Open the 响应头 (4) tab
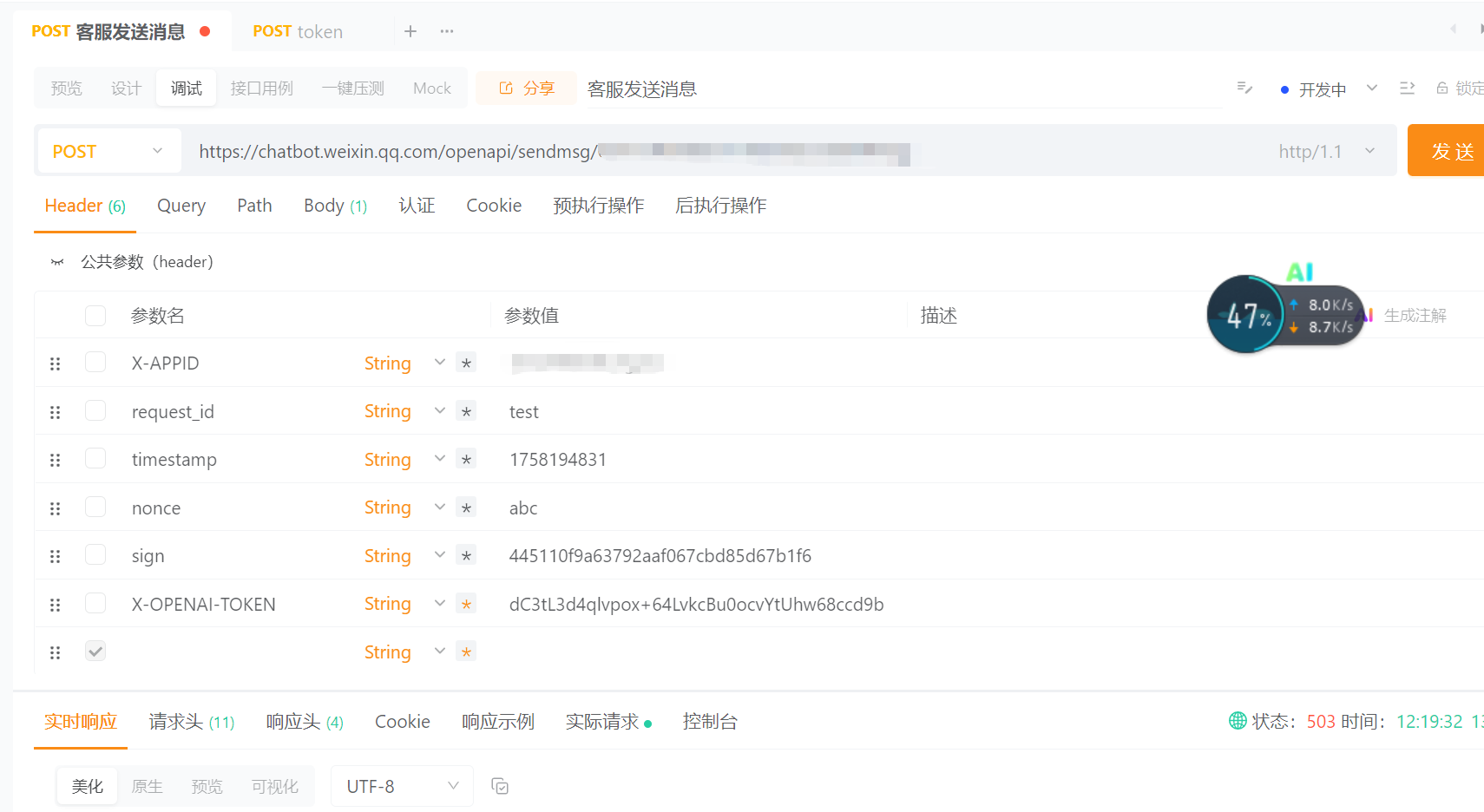 click(x=305, y=722)
